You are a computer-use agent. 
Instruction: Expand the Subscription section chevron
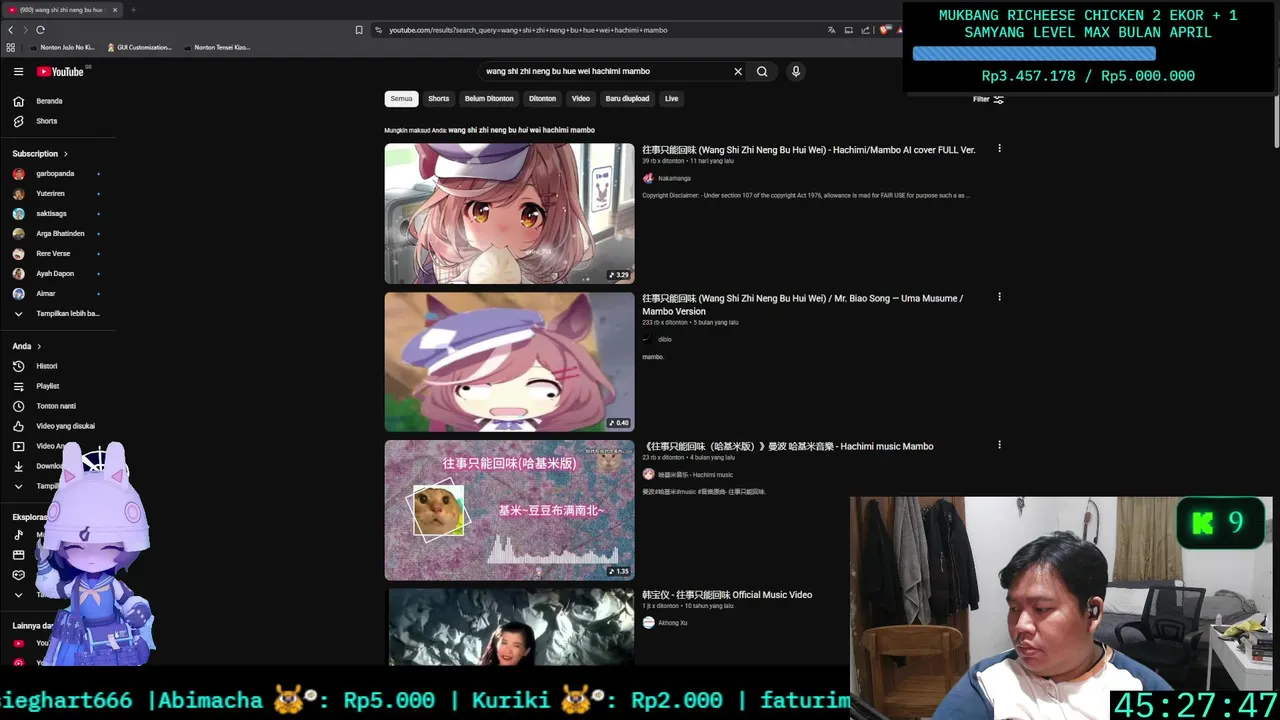point(66,154)
